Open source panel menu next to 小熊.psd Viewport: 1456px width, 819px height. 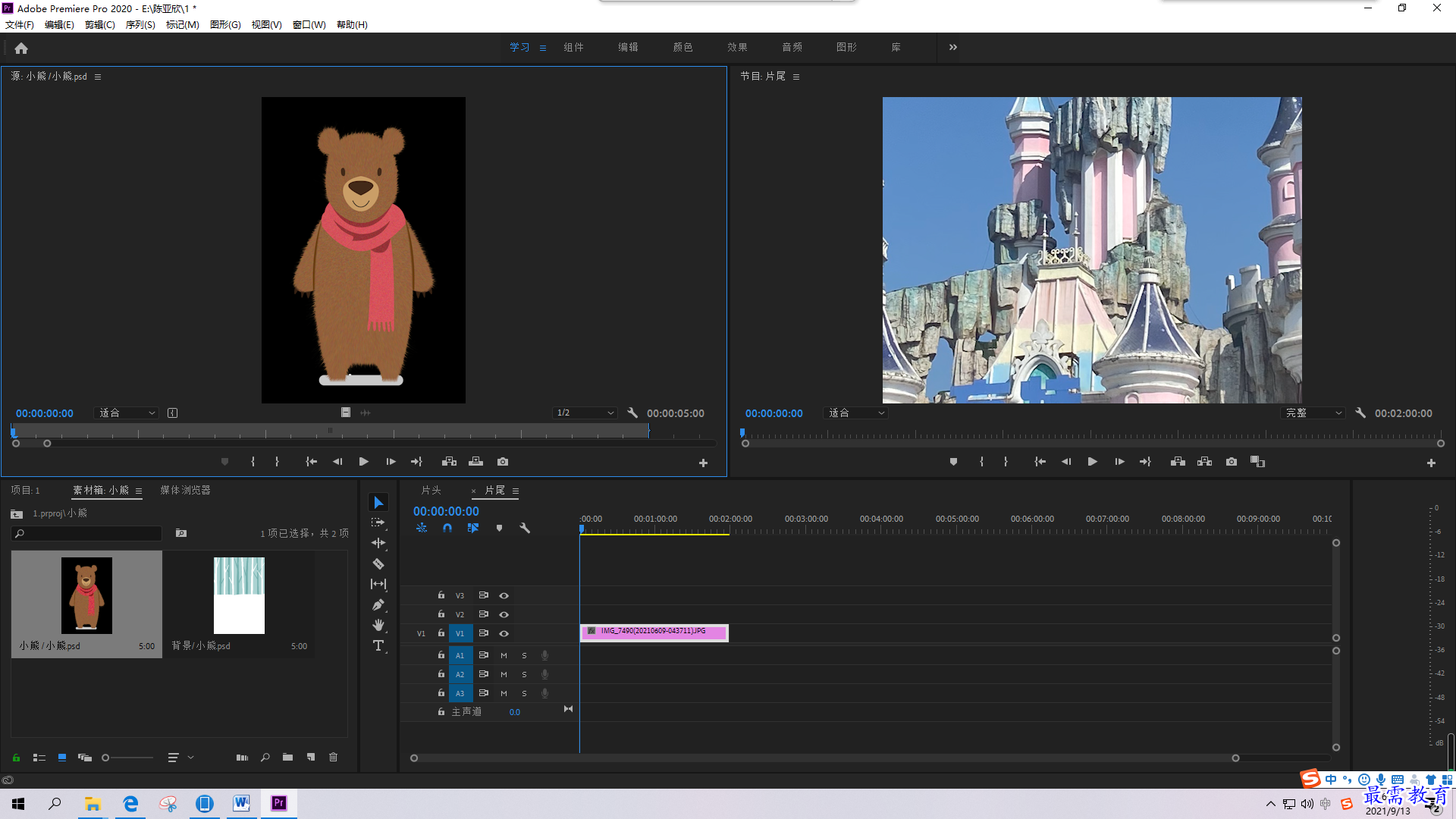pyautogui.click(x=98, y=77)
